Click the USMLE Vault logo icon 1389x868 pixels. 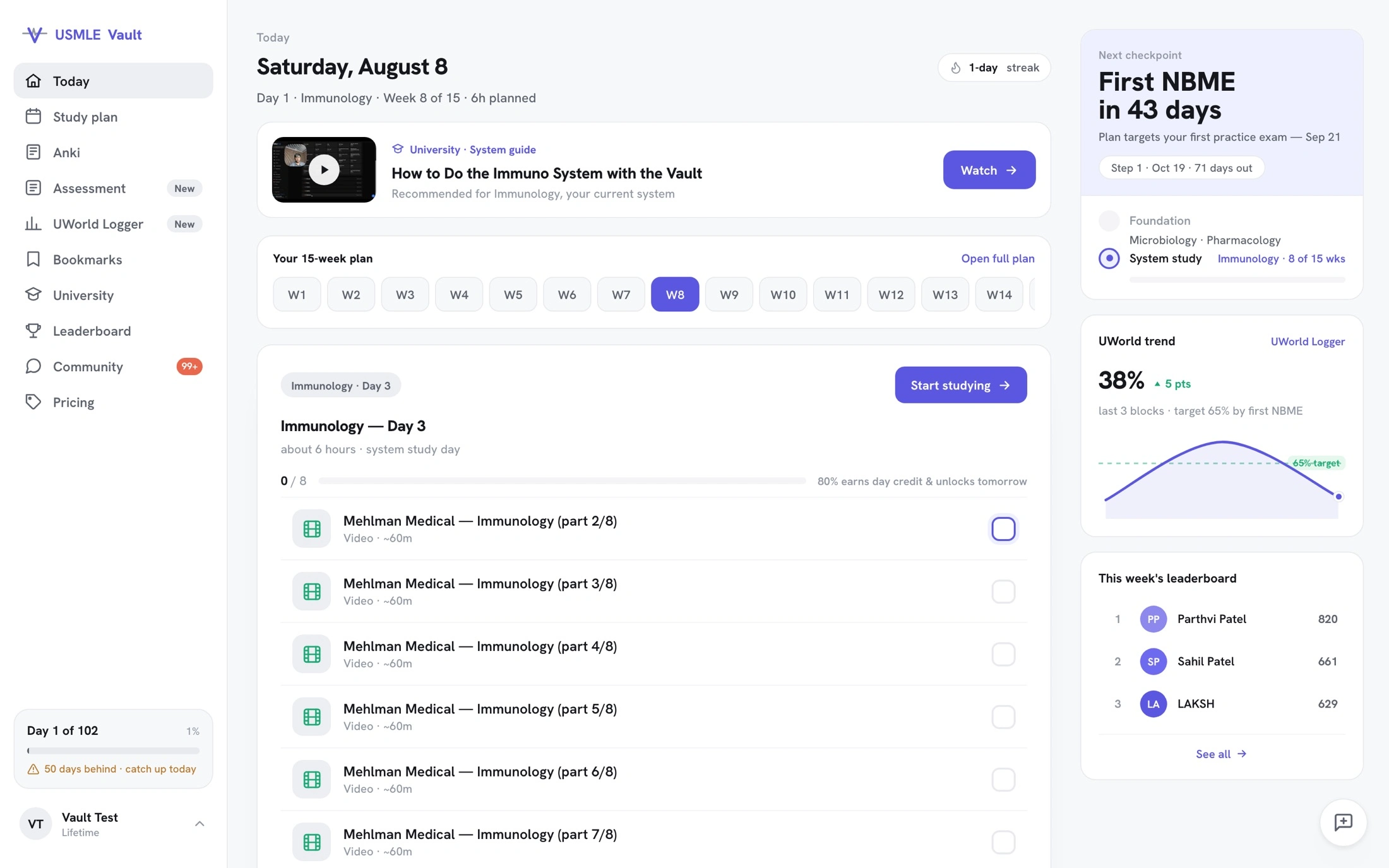coord(34,34)
